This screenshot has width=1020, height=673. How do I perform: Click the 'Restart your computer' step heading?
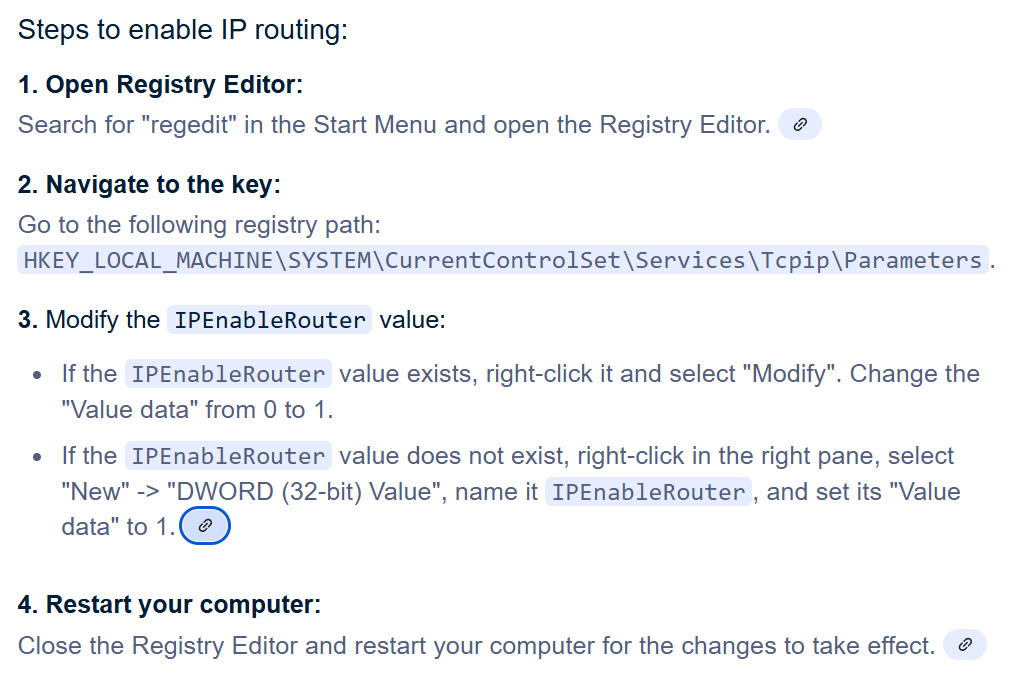pos(169,604)
